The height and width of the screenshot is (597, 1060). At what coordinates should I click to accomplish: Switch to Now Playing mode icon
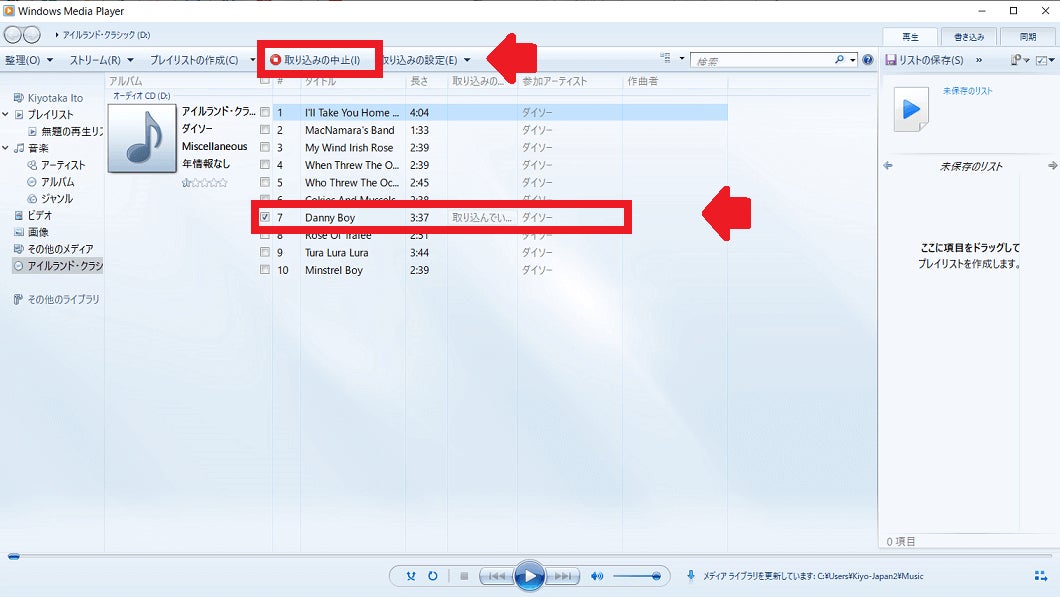pos(1040,576)
